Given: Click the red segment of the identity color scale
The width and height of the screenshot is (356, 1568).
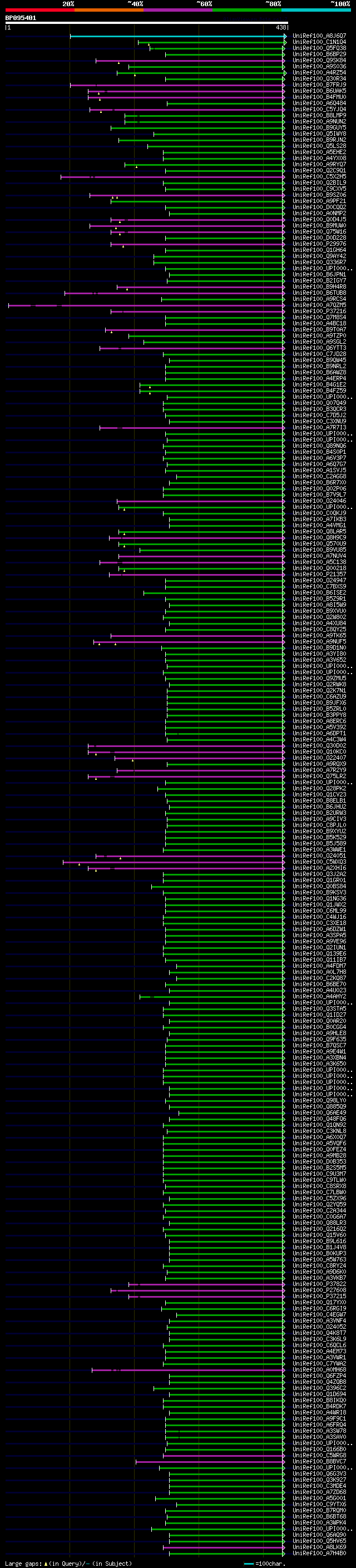Looking at the screenshot, I should 39,10.
